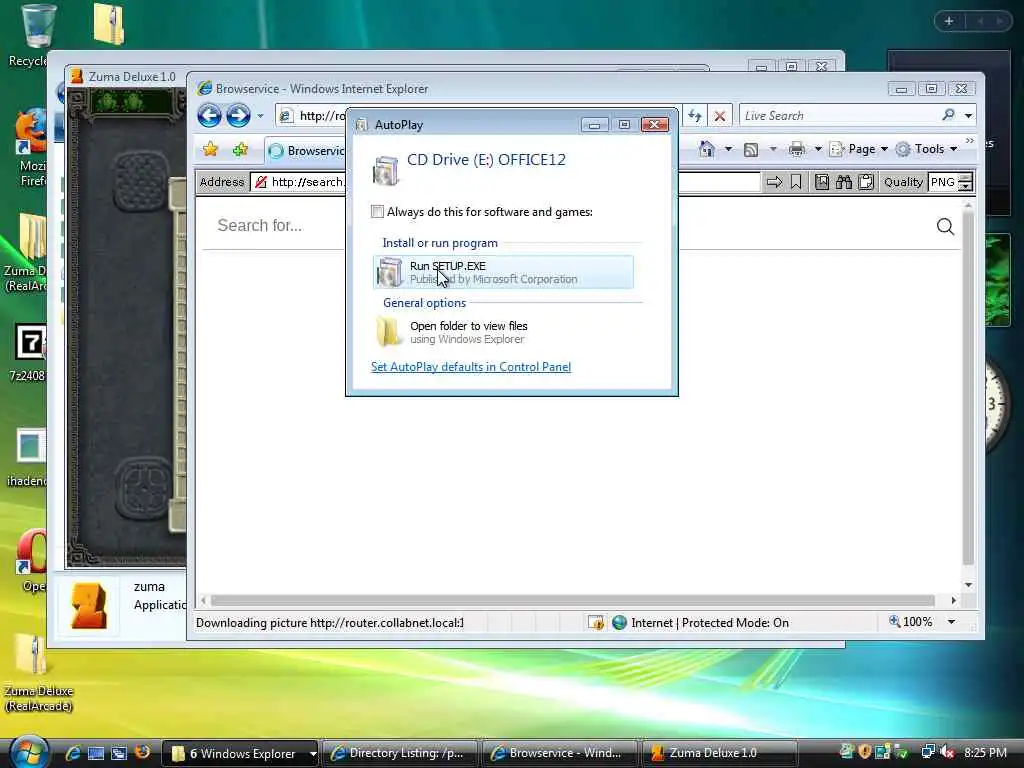Viewport: 1024px width, 768px height.
Task: Open Live Search provider dropdown arrow
Action: [x=968, y=116]
